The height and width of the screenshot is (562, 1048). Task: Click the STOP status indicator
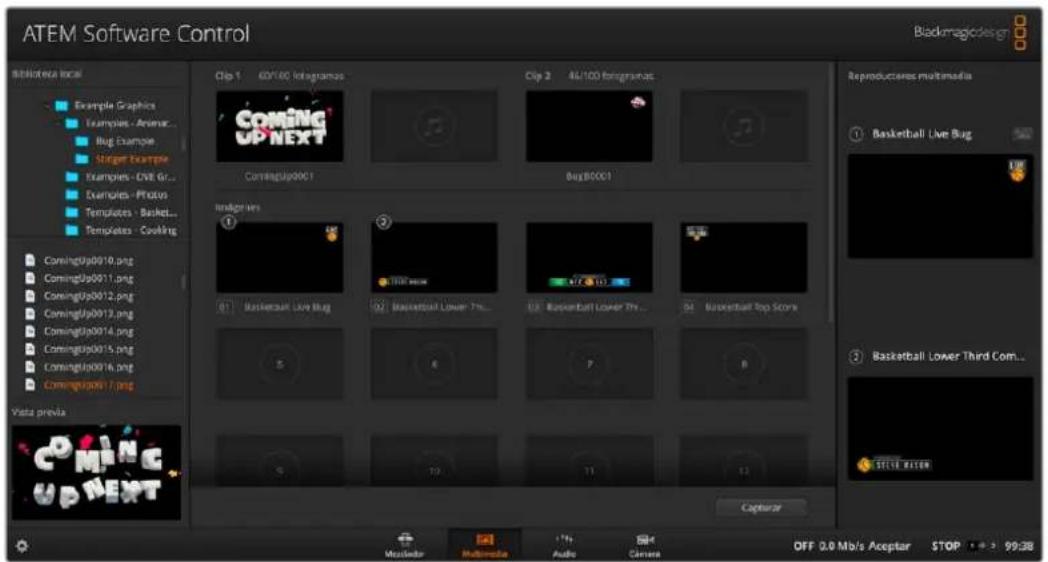click(x=946, y=546)
